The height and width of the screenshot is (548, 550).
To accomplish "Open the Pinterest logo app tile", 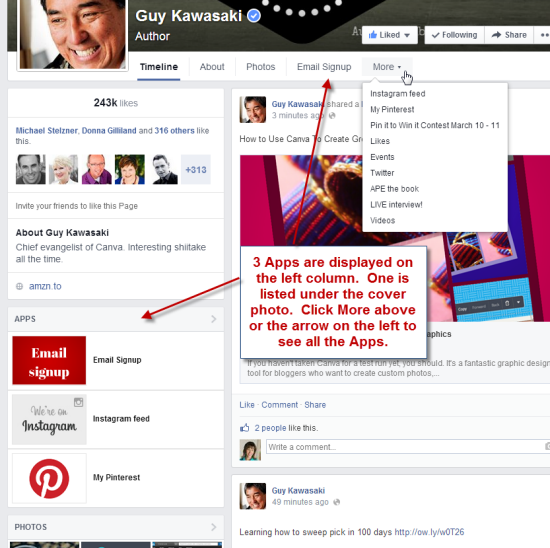I will [49, 479].
